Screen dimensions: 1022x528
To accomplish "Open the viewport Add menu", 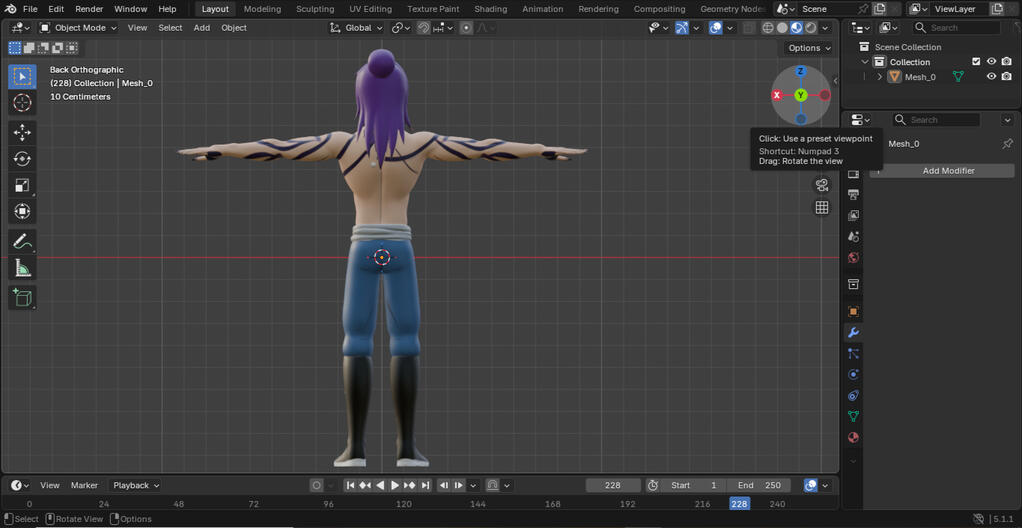I will (202, 28).
